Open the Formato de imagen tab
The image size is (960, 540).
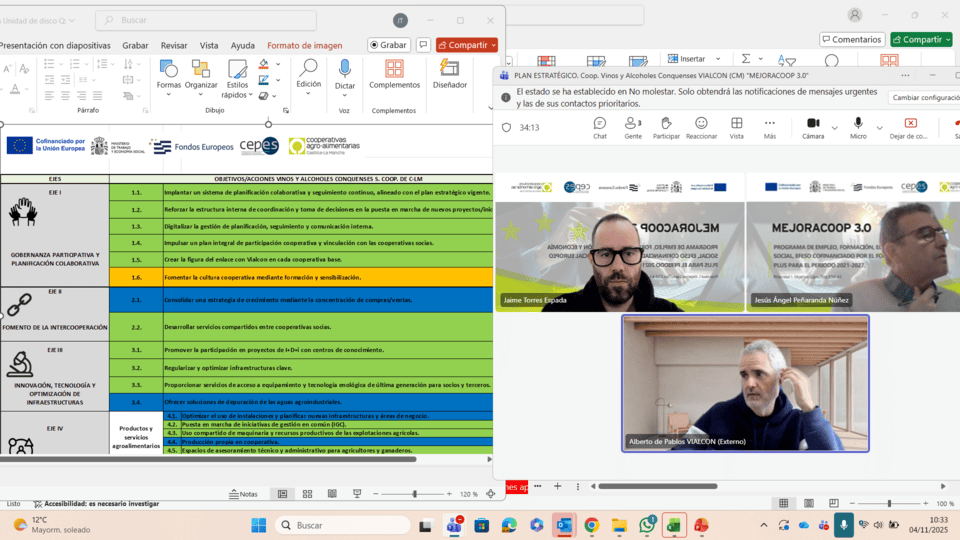tap(304, 45)
